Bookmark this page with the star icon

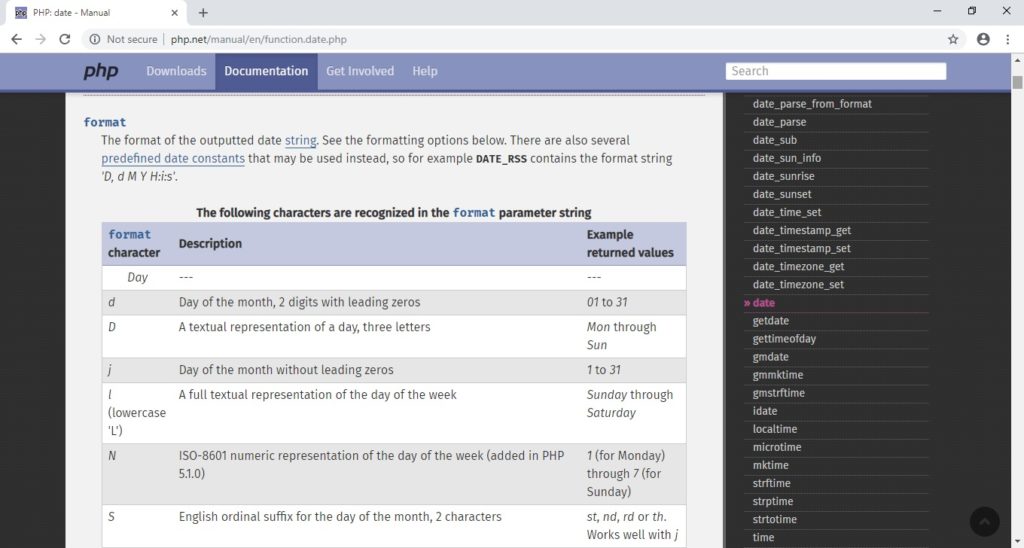953,39
